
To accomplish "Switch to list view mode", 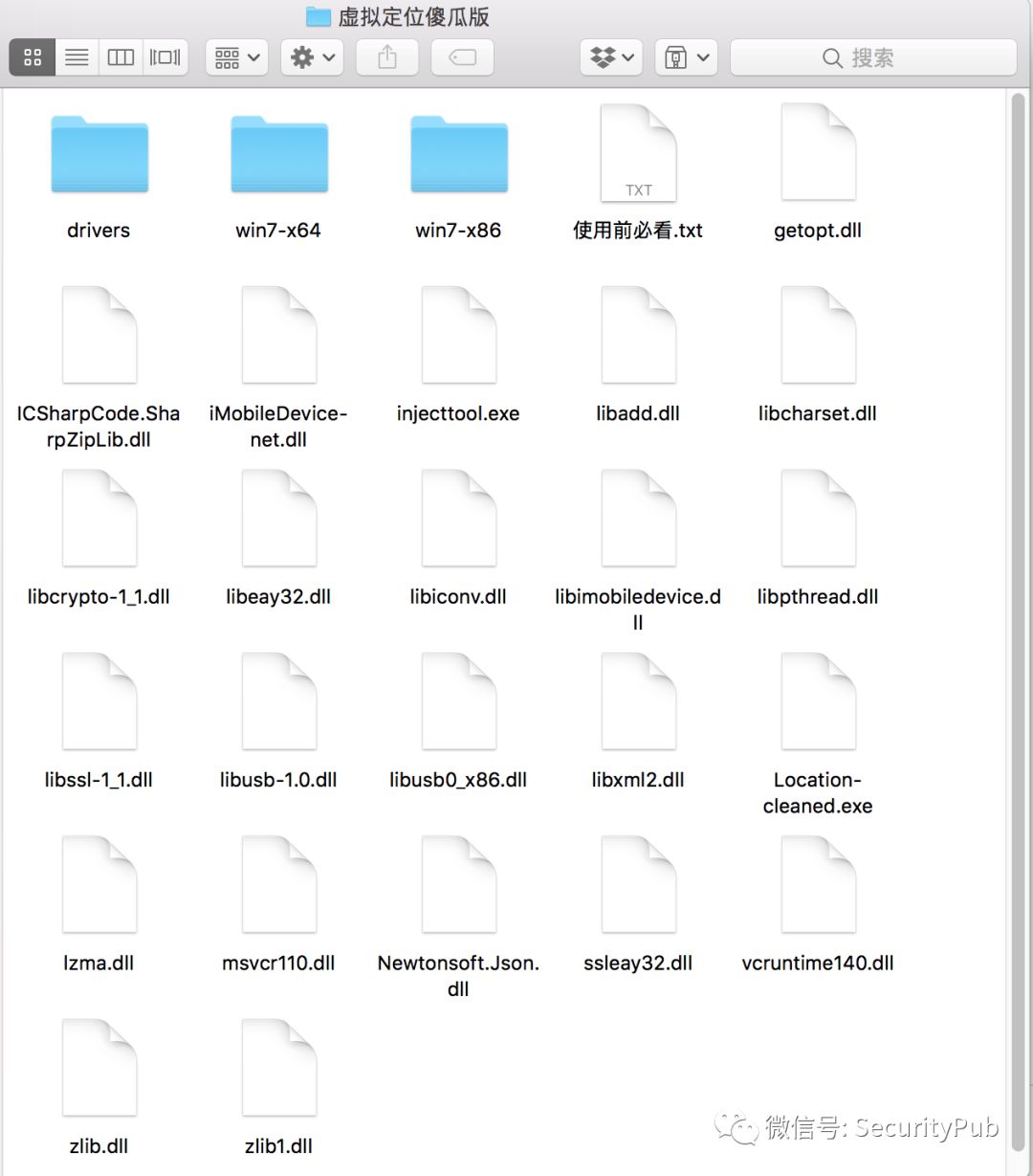I will (x=77, y=57).
